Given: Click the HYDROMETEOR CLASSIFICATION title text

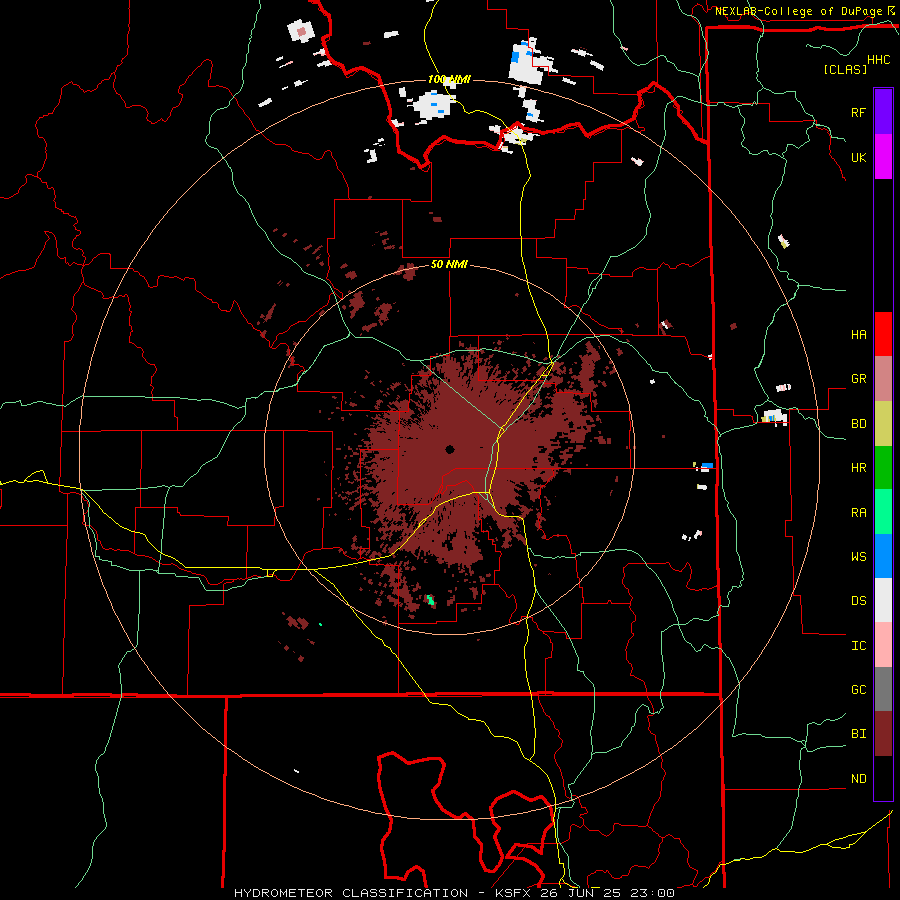Looking at the screenshot, I should click(x=351, y=893).
